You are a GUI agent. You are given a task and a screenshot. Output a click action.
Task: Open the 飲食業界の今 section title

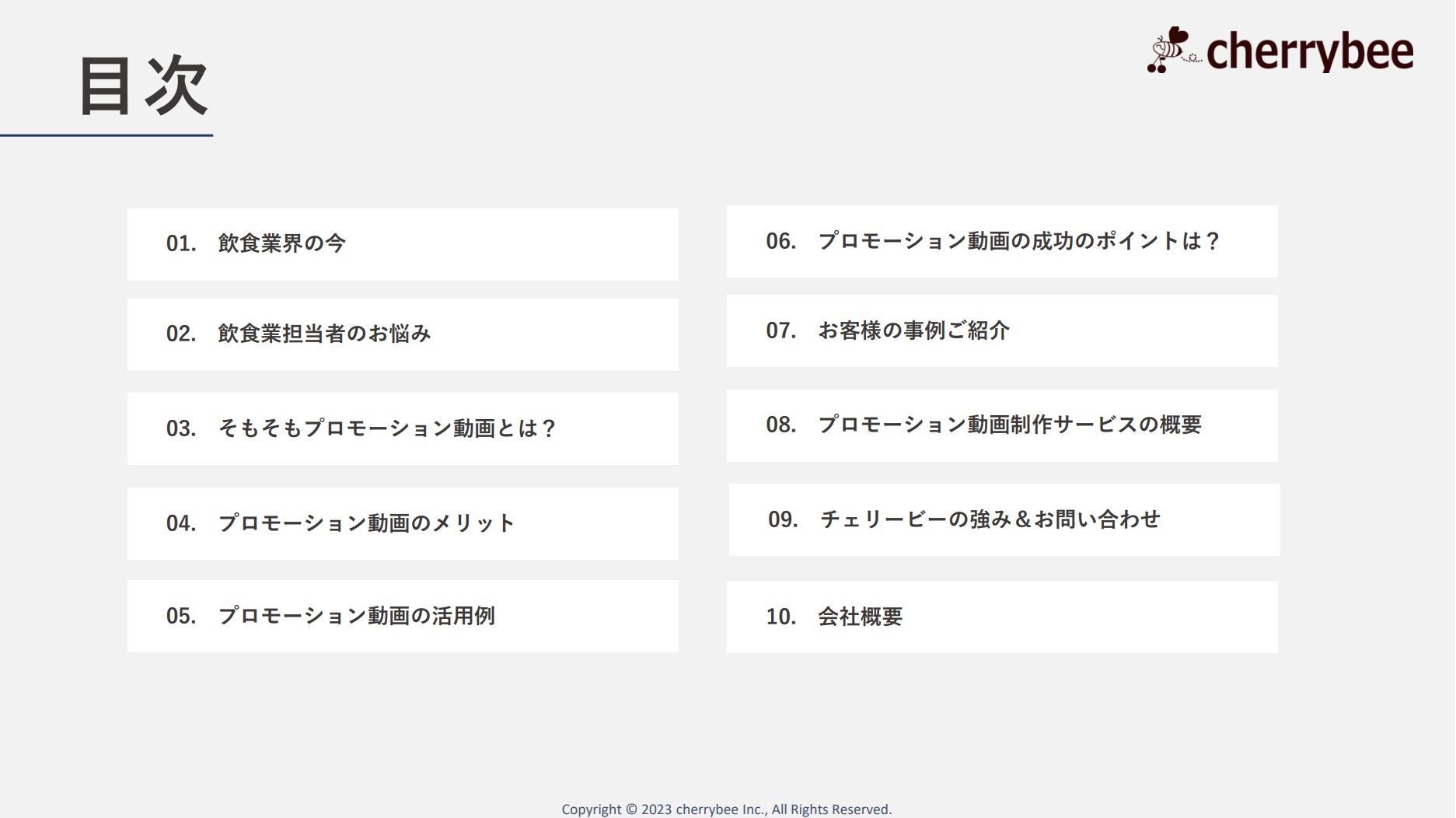281,243
